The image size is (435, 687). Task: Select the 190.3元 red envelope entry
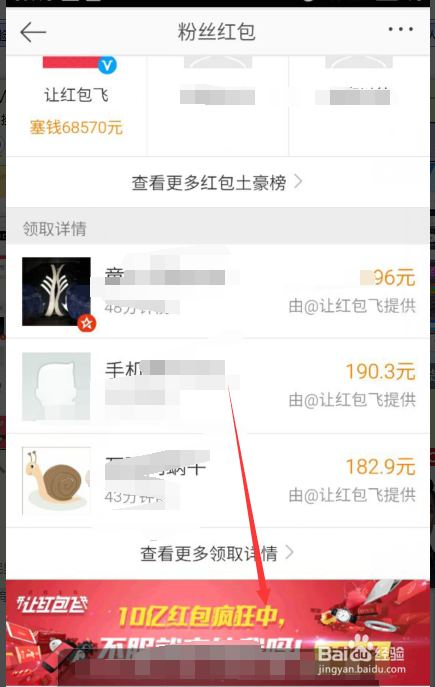218,386
